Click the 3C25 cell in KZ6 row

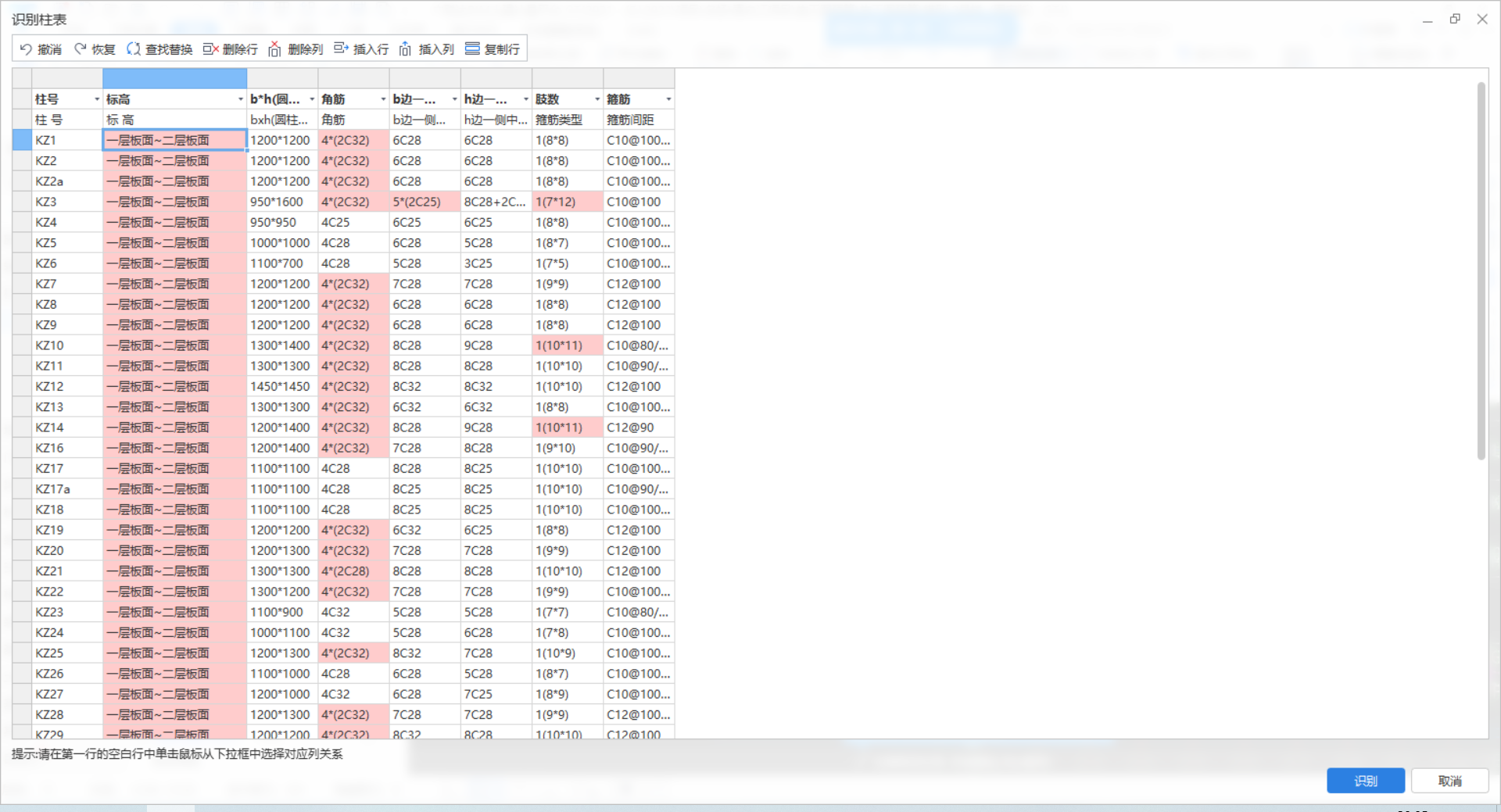(x=496, y=263)
